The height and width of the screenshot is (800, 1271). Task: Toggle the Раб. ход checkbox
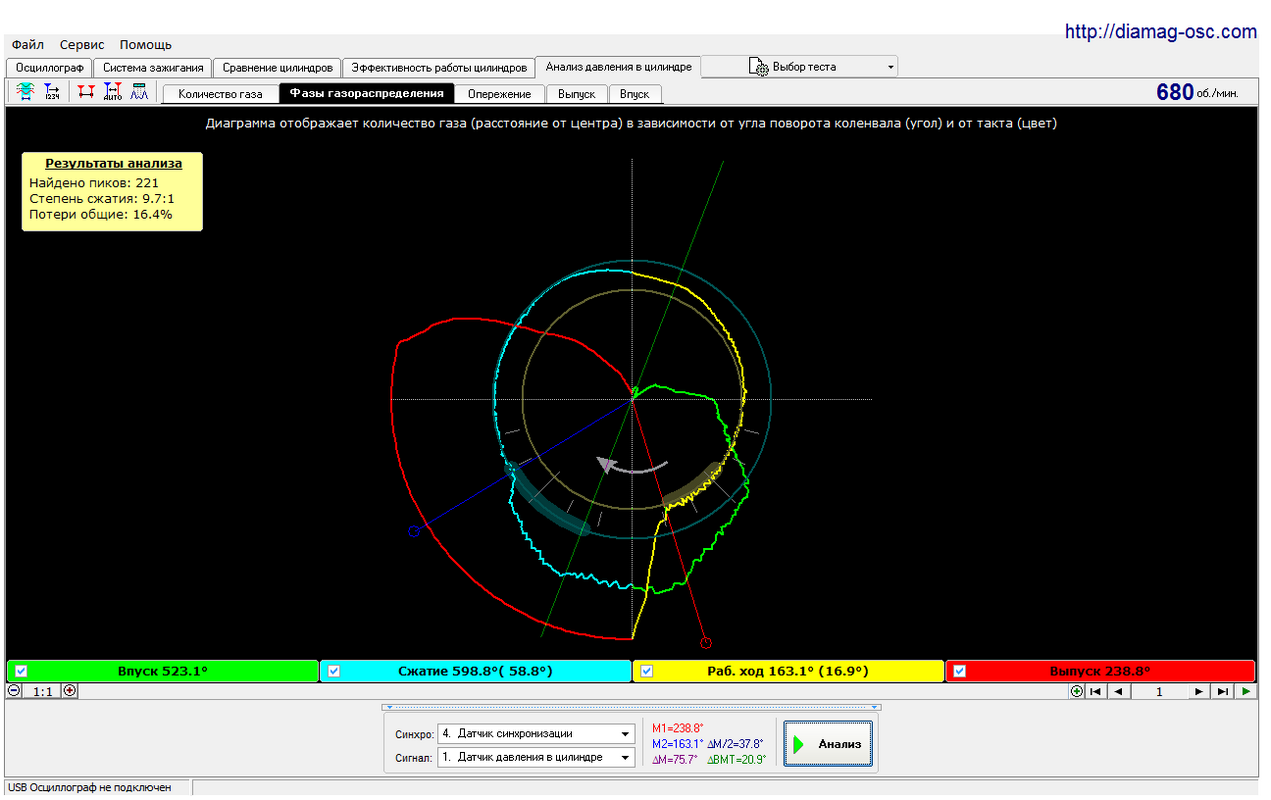647,671
